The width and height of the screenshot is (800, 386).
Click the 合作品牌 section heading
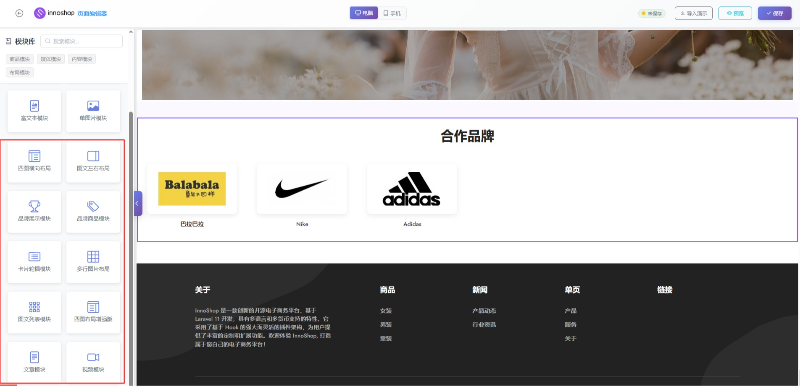pyautogui.click(x=467, y=136)
